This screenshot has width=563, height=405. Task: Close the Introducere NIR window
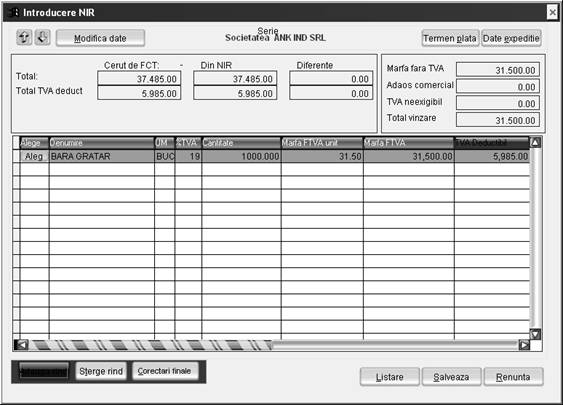tap(552, 13)
